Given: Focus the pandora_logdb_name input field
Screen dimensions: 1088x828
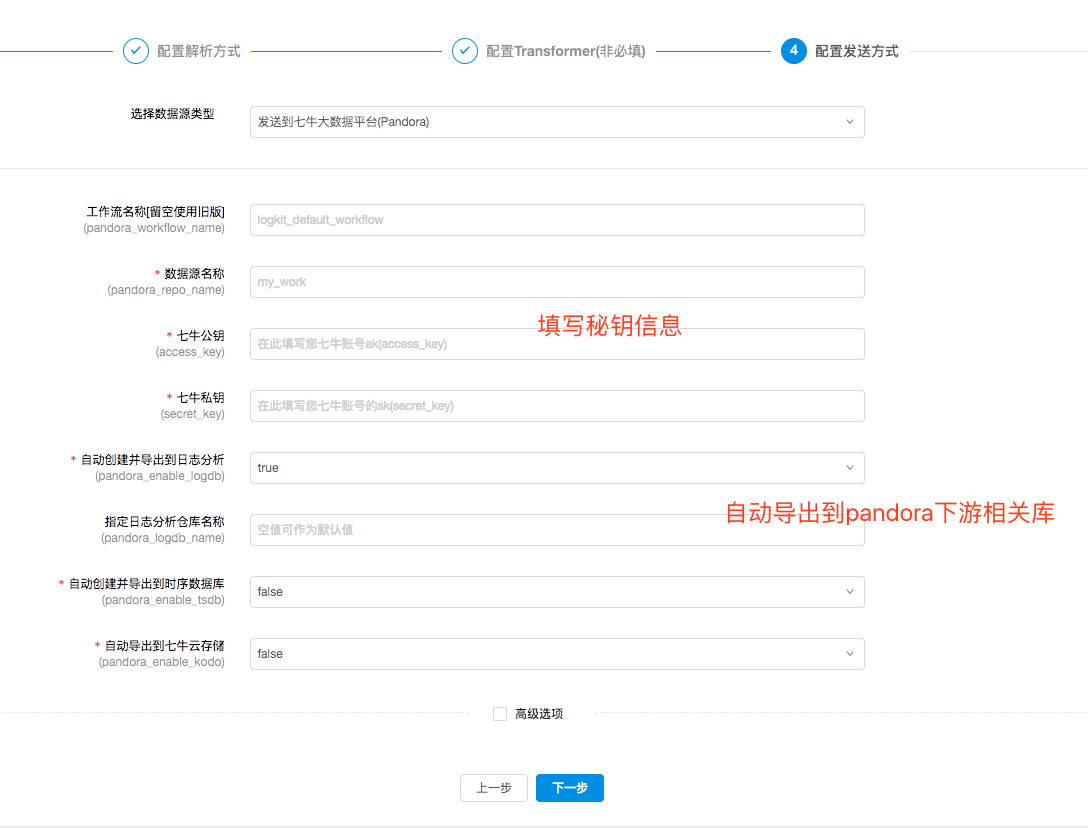Looking at the screenshot, I should point(557,530).
